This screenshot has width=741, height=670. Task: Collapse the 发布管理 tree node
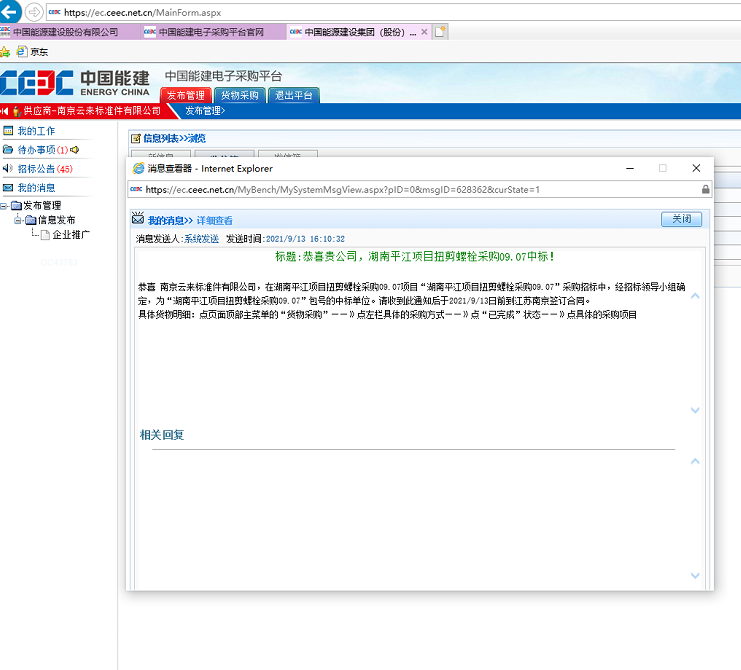click(4, 206)
